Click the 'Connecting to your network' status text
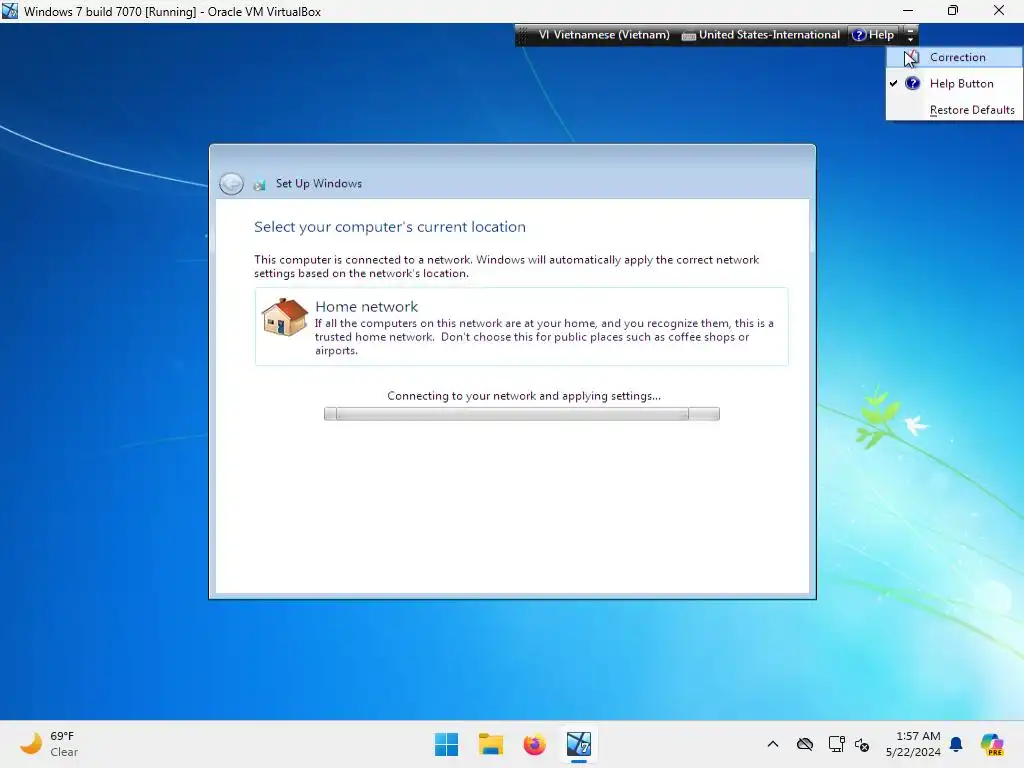 [524, 396]
